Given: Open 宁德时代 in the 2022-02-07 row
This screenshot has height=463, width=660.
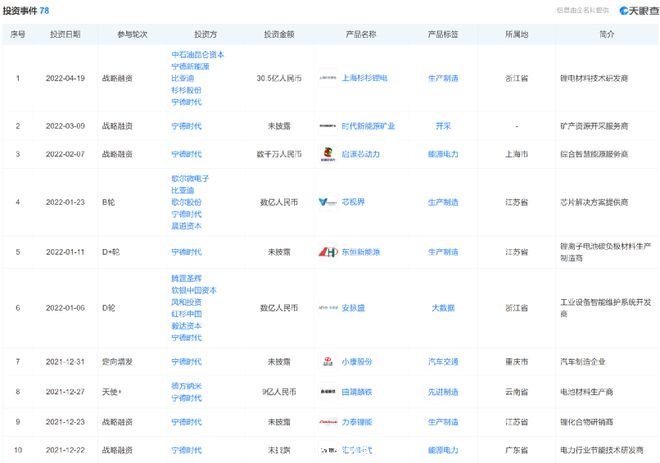Looking at the screenshot, I should (186, 154).
